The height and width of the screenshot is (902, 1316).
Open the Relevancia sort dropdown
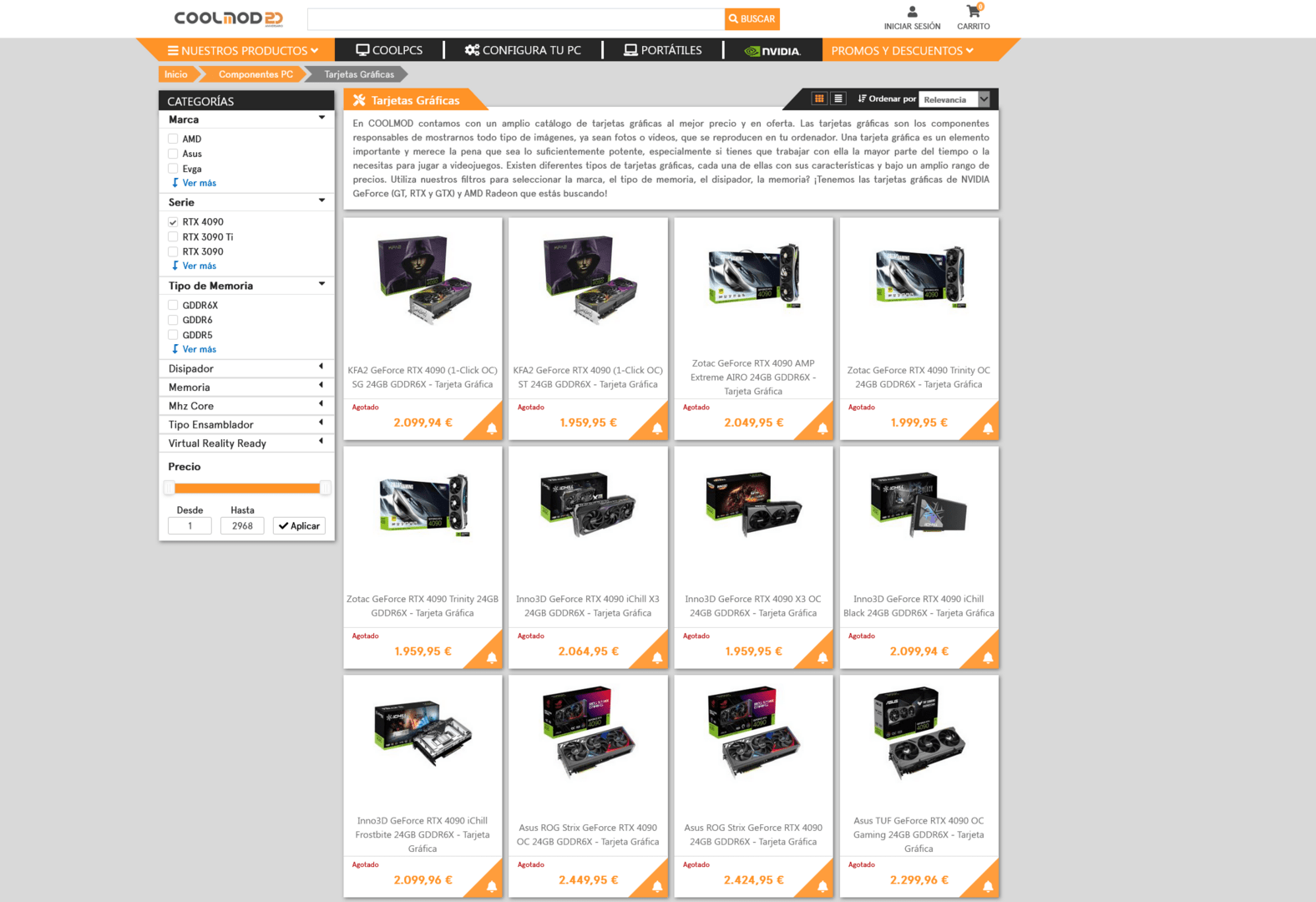pyautogui.click(x=954, y=99)
